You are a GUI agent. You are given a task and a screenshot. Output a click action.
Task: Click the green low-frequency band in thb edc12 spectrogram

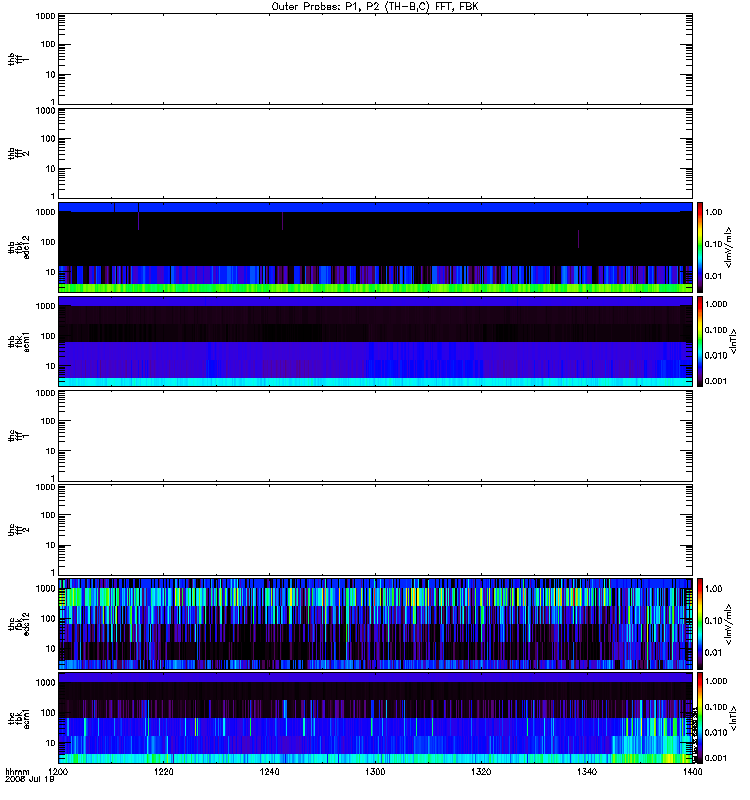pyautogui.click(x=375, y=288)
